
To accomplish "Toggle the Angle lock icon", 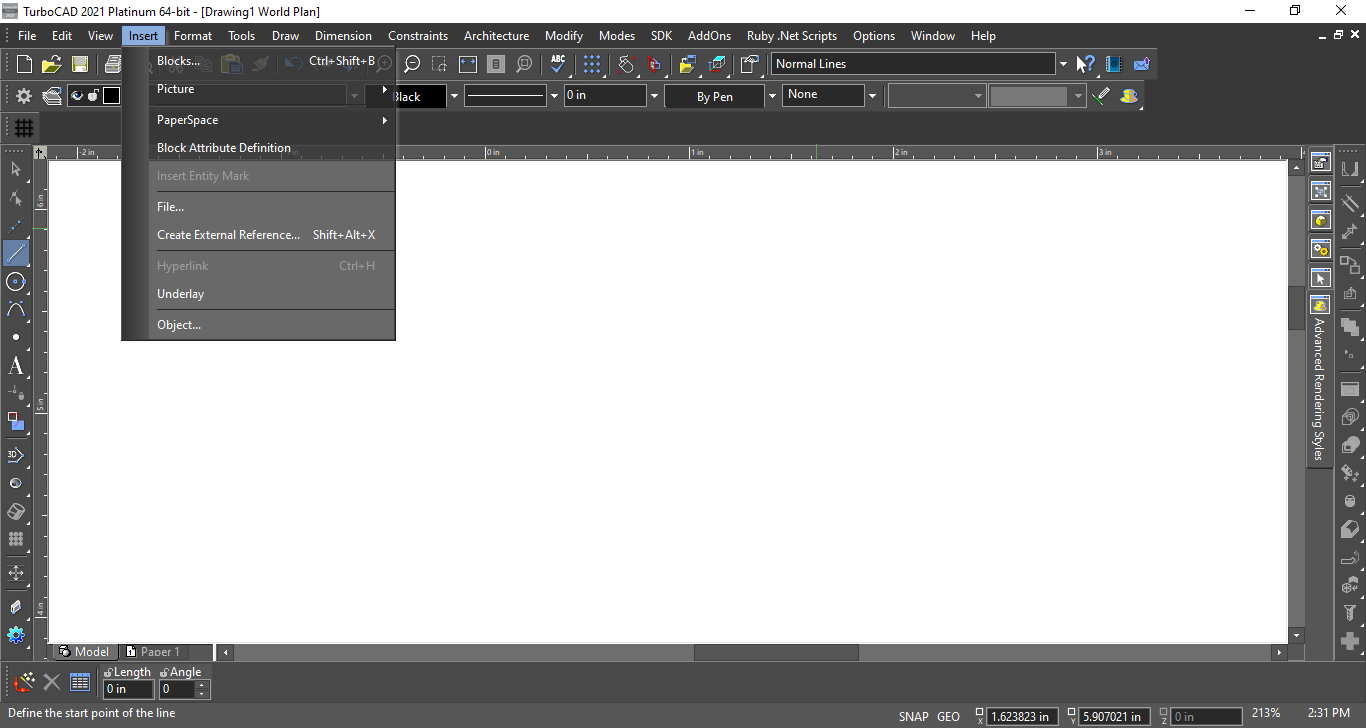I will [x=164, y=672].
